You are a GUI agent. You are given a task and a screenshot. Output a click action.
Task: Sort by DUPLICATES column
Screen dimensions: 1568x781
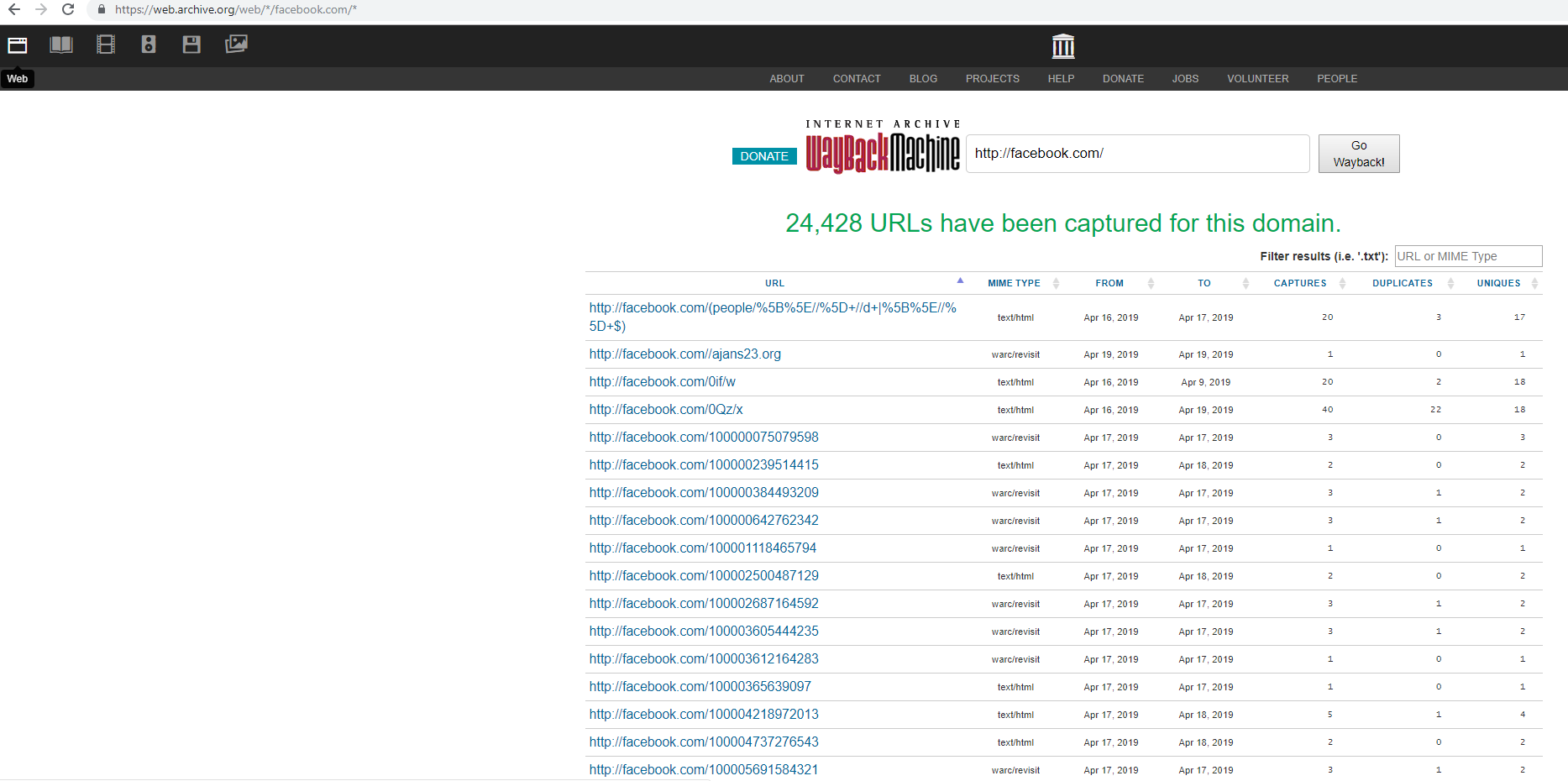pos(1403,283)
